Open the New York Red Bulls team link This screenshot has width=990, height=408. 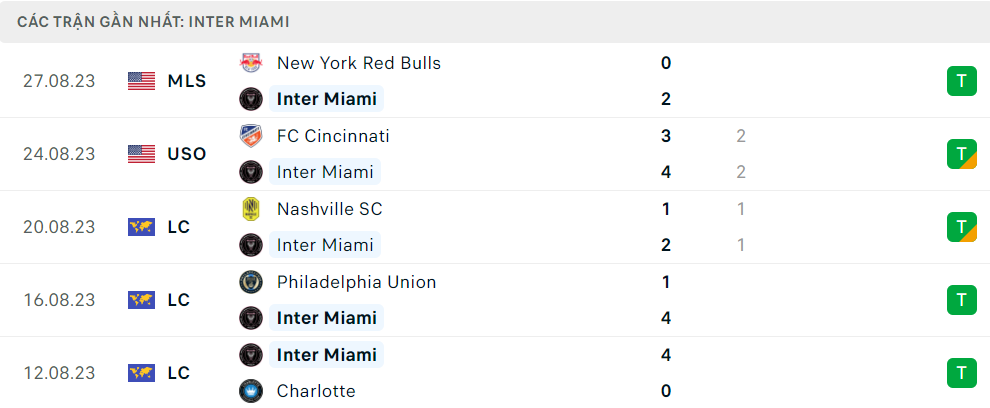[x=359, y=63]
